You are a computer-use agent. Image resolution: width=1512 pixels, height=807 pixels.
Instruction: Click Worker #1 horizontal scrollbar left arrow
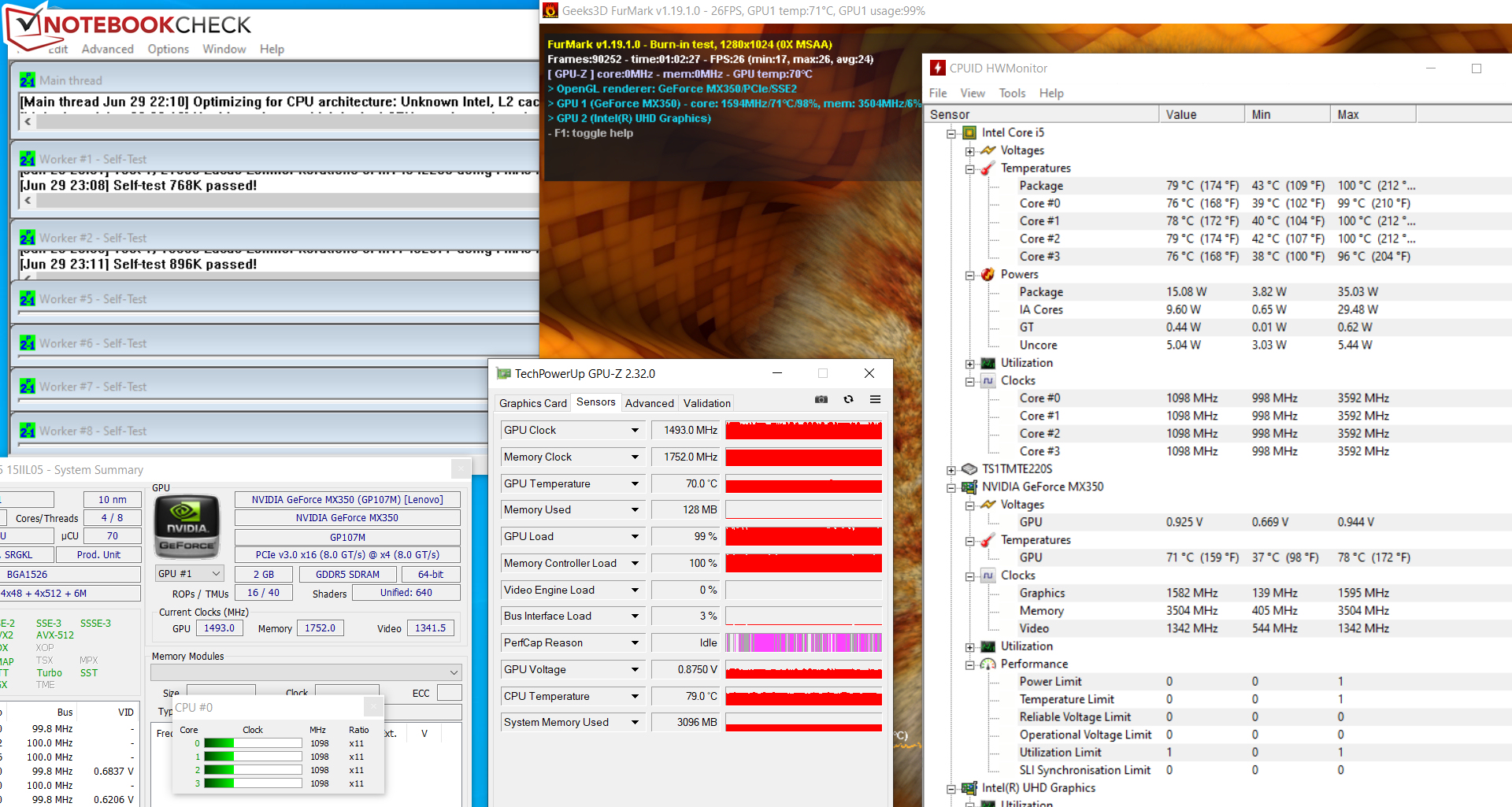click(x=28, y=200)
